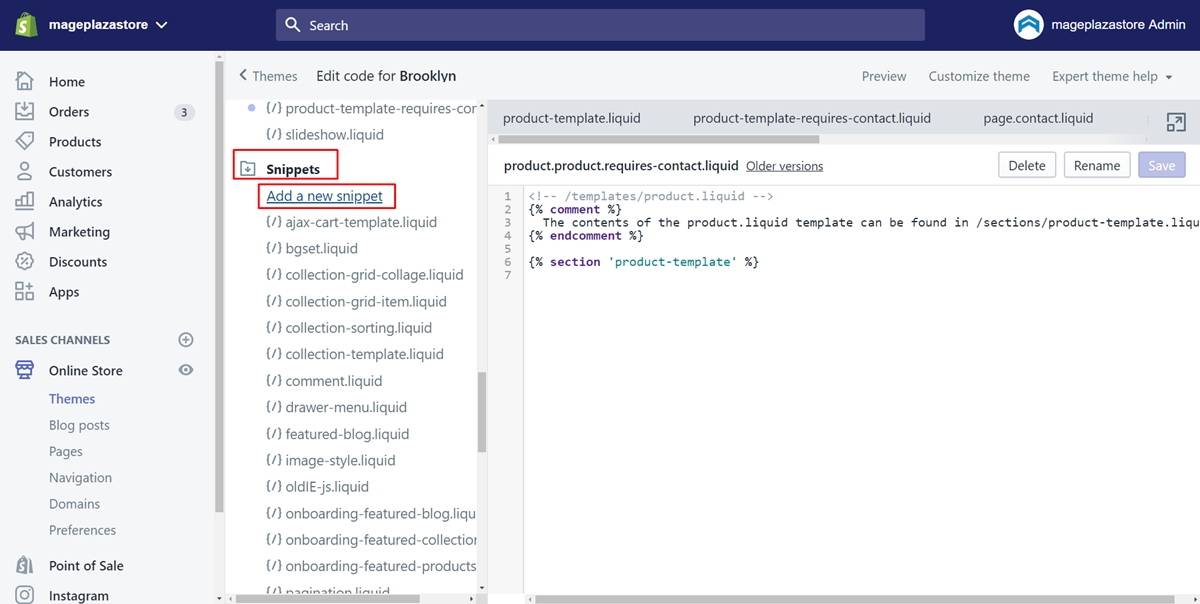
Task: Click the file list scroll up arrow
Action: pyautogui.click(x=482, y=105)
